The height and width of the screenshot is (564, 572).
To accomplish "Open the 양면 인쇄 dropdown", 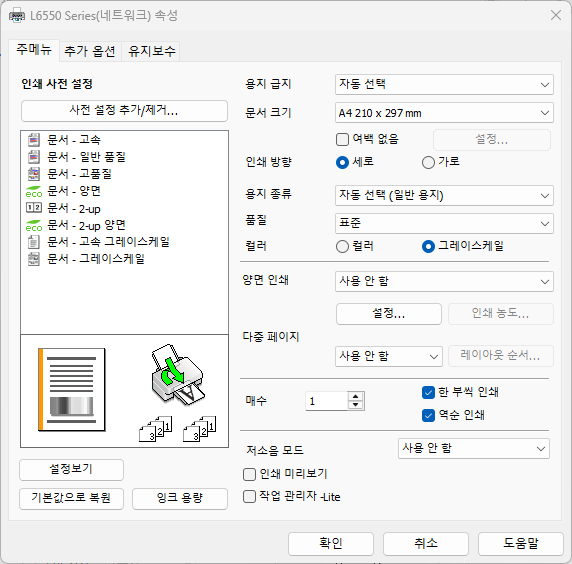I will 444,282.
